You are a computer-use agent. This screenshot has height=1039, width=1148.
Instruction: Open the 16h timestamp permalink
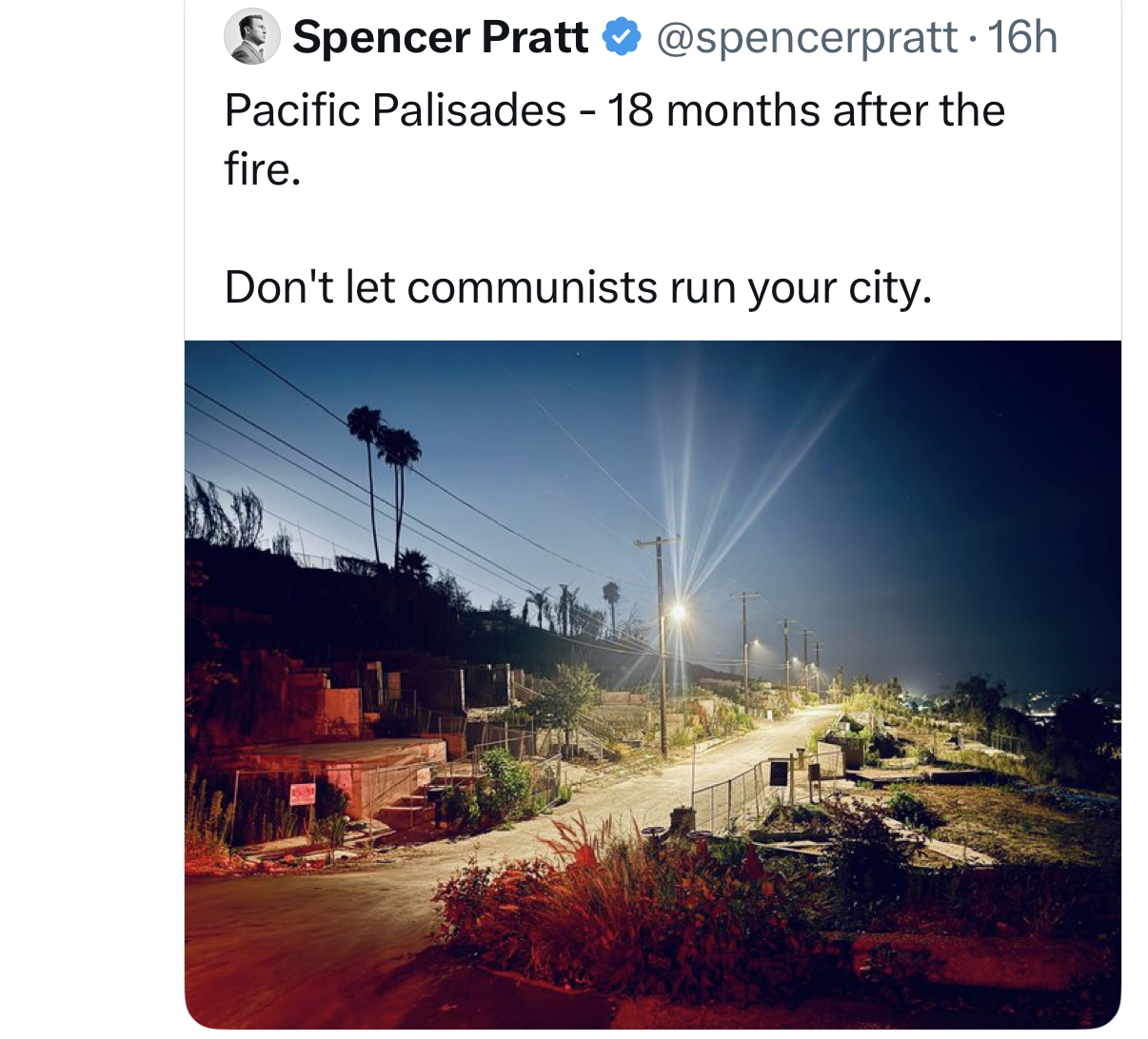[1022, 38]
